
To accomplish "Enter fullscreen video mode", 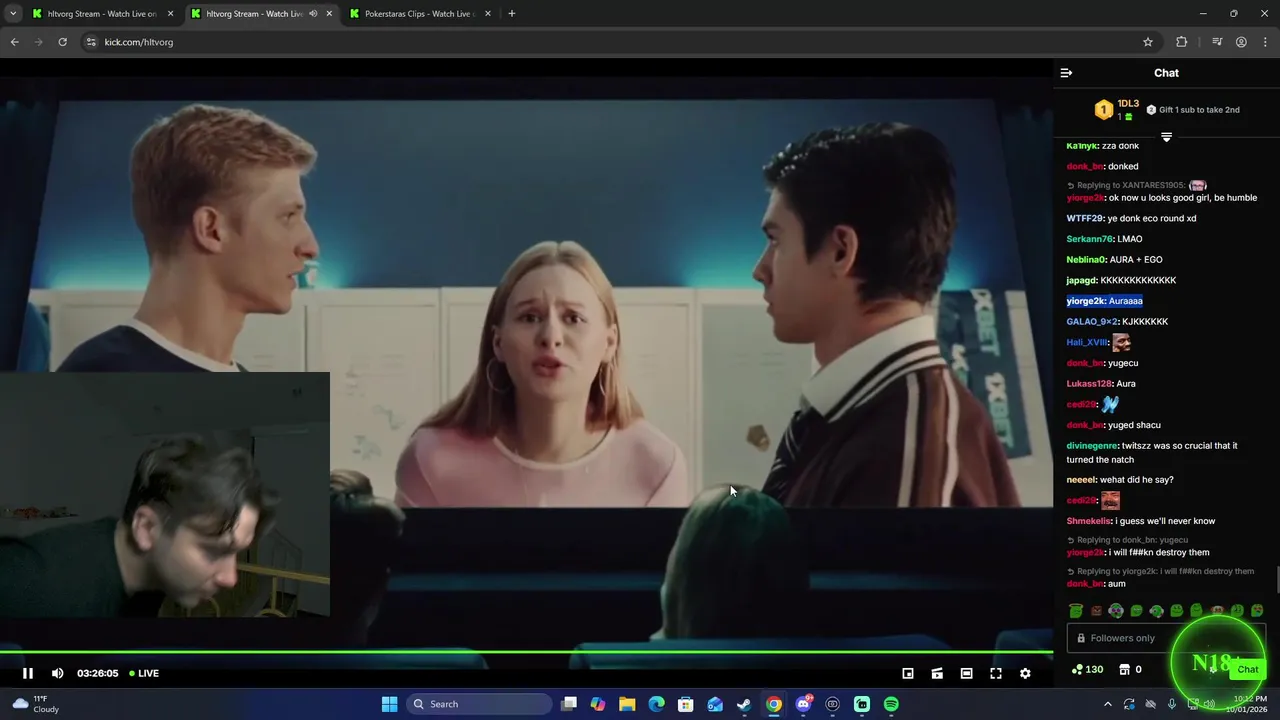I will point(996,673).
